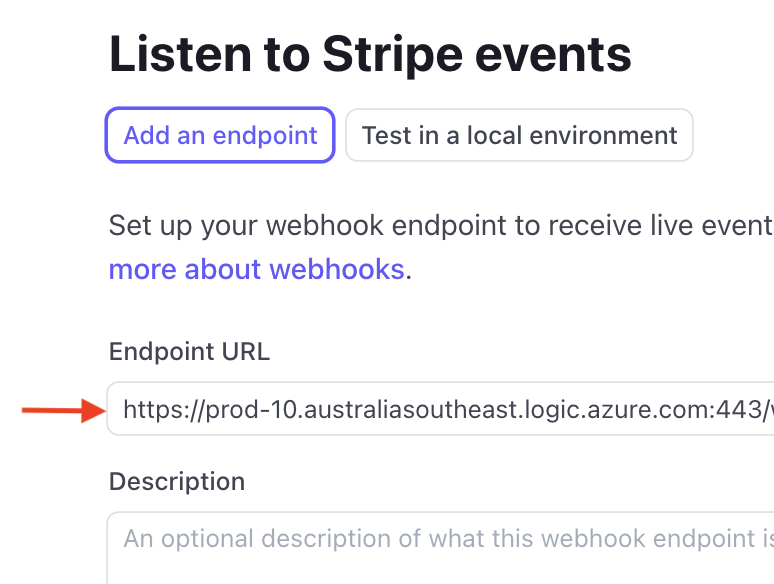Screen dimensions: 774x584
Task: Click the Description field label
Action: (x=176, y=481)
